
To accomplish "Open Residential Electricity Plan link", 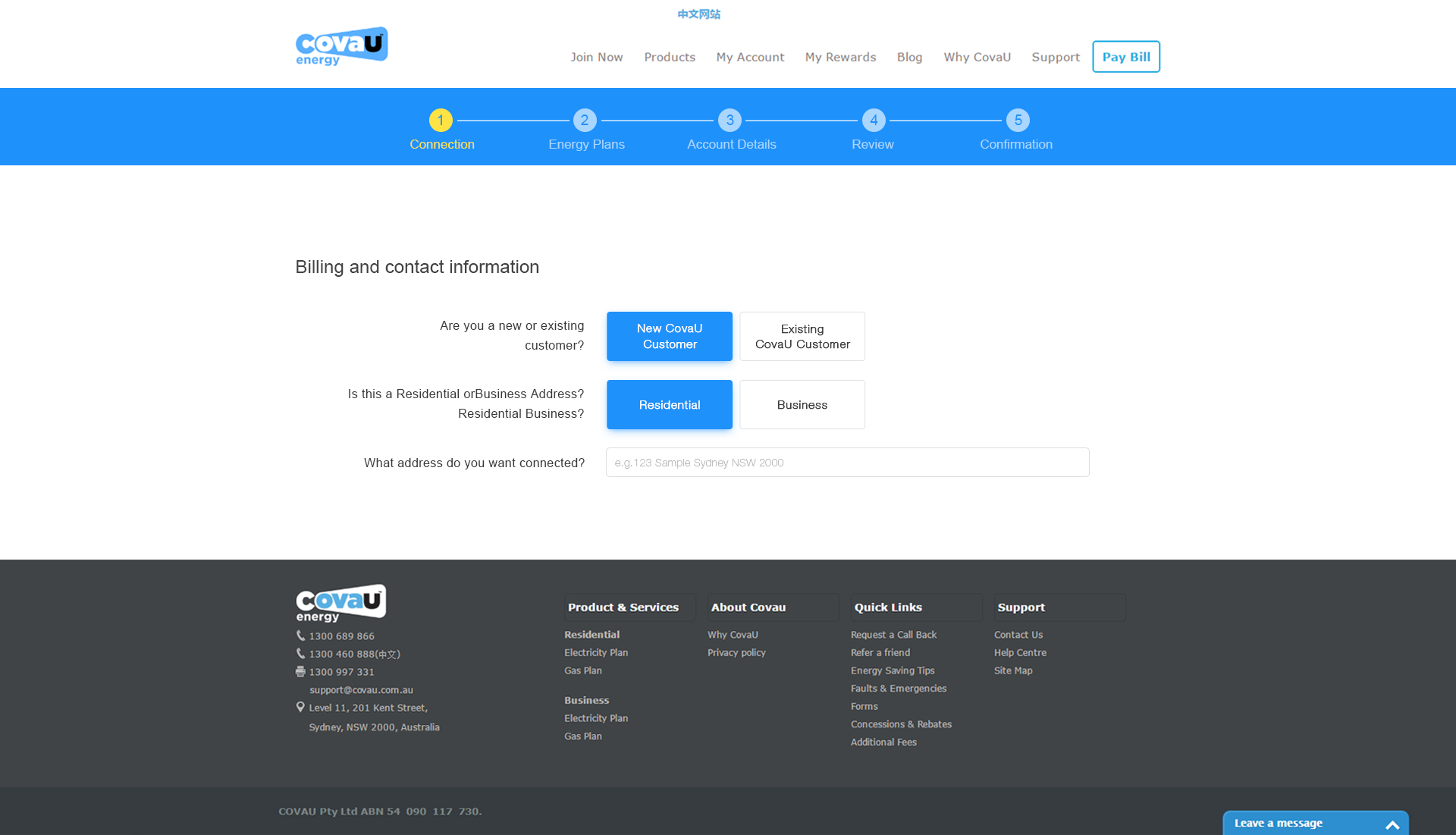I will [x=596, y=652].
